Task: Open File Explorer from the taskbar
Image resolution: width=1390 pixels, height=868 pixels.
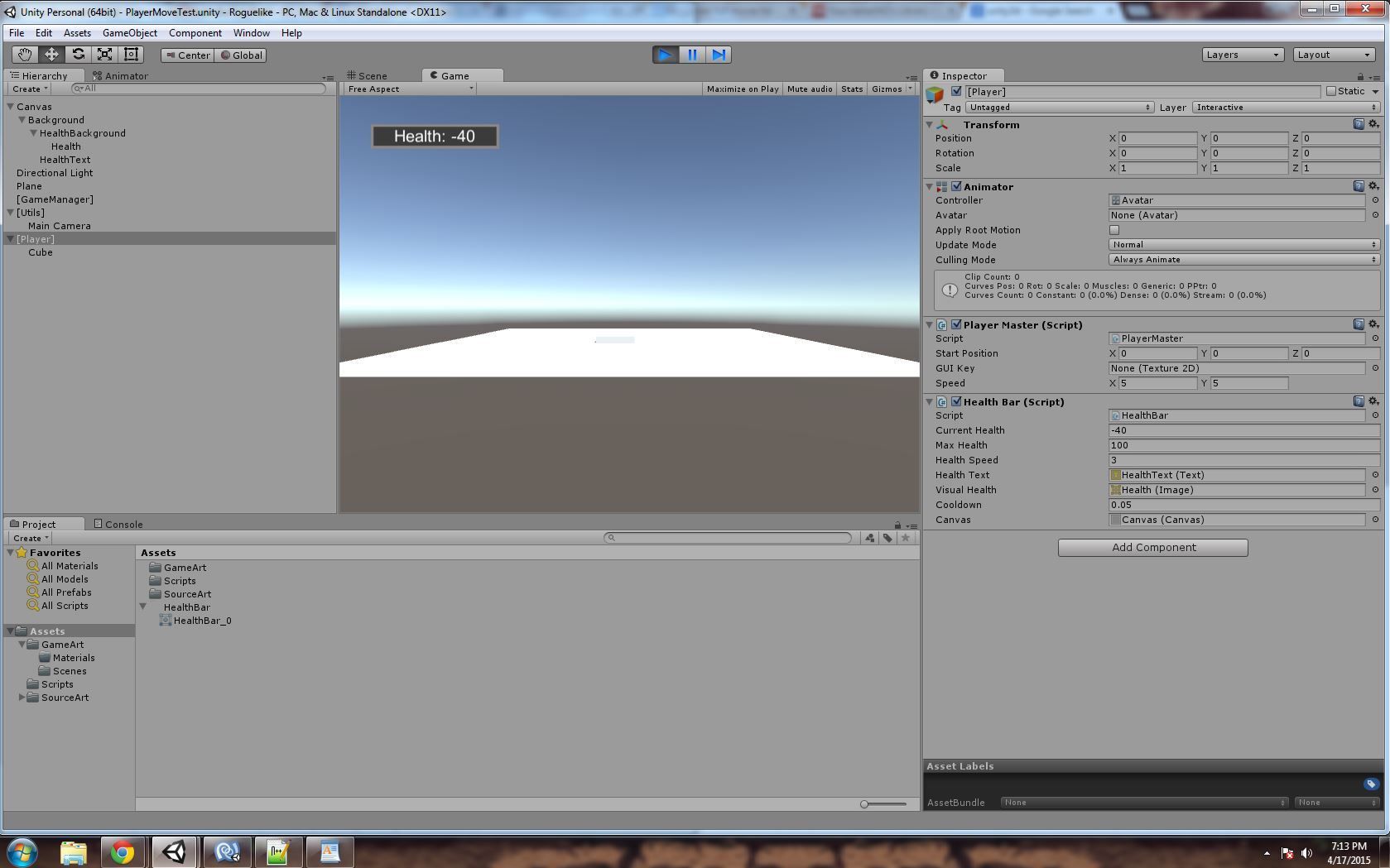Action: point(73,851)
